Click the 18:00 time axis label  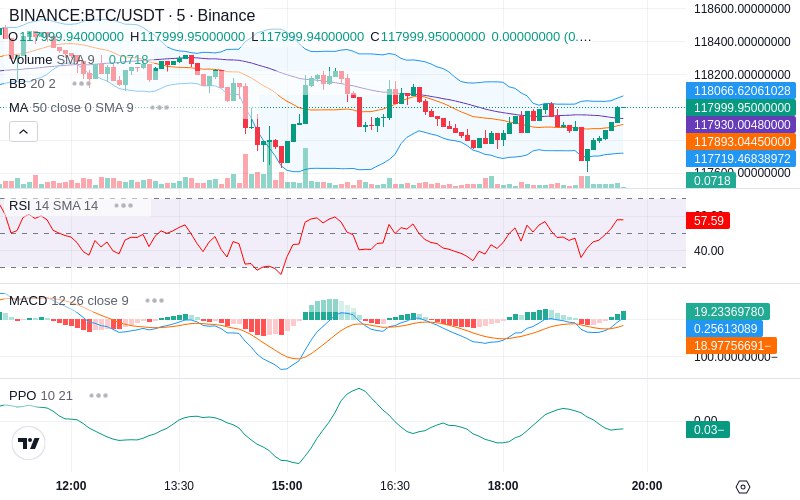click(x=503, y=486)
